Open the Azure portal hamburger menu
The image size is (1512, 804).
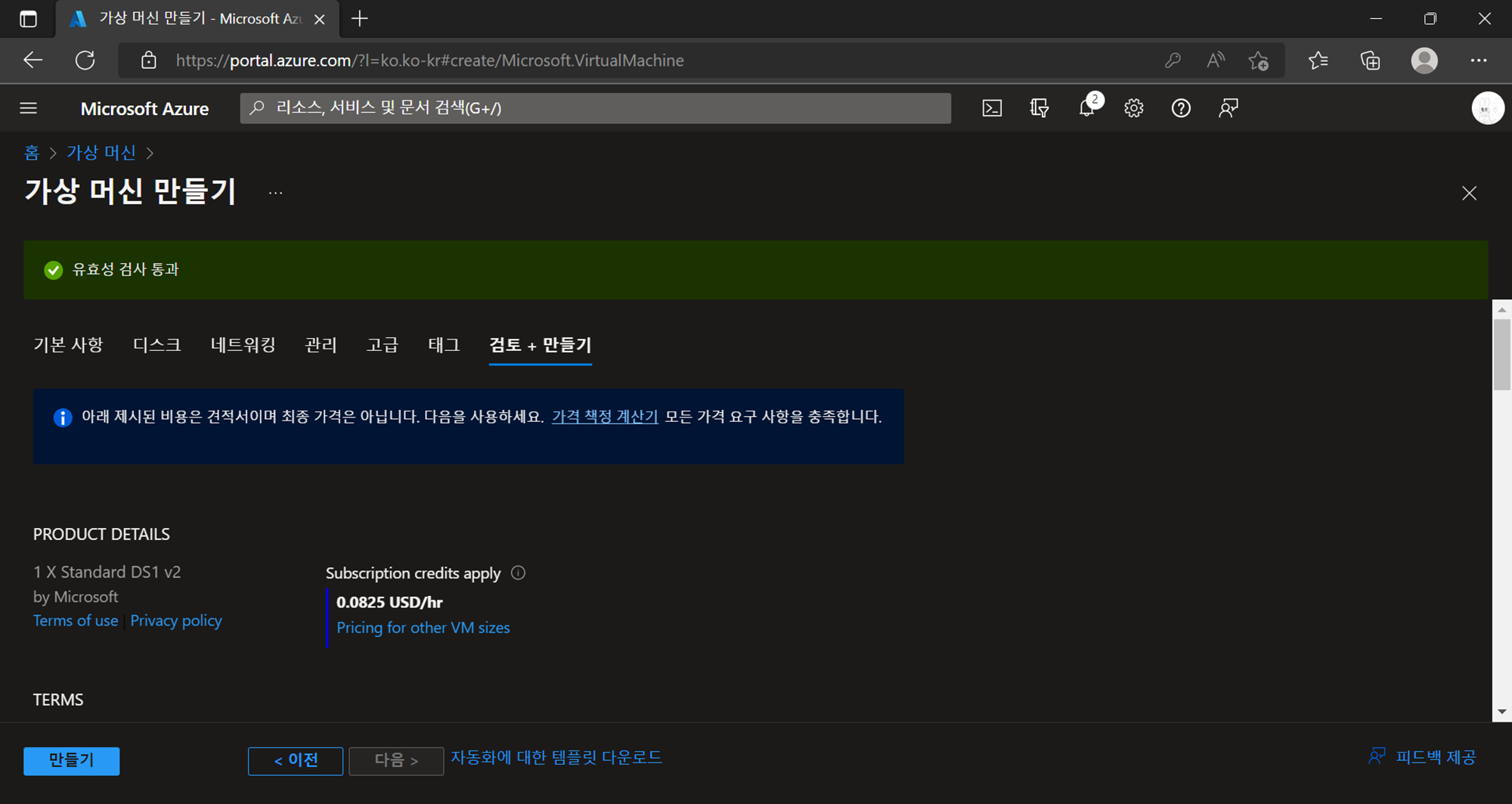29,108
